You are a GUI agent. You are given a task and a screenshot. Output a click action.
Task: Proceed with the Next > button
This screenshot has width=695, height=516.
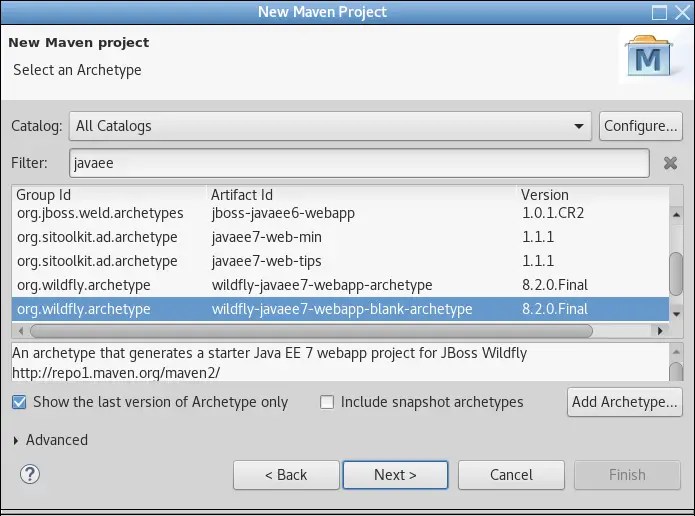[x=395, y=475]
